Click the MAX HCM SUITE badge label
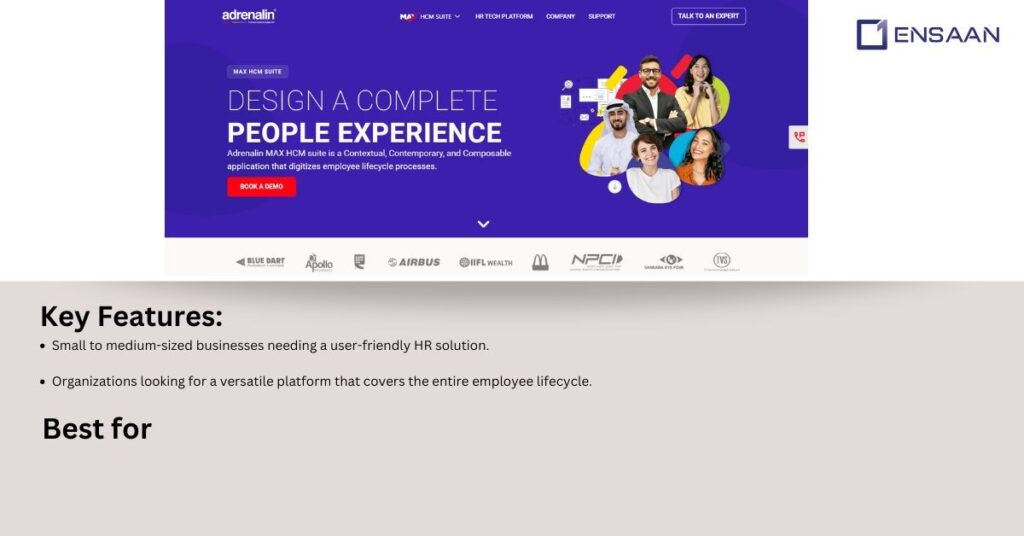This screenshot has width=1024, height=536. click(257, 72)
